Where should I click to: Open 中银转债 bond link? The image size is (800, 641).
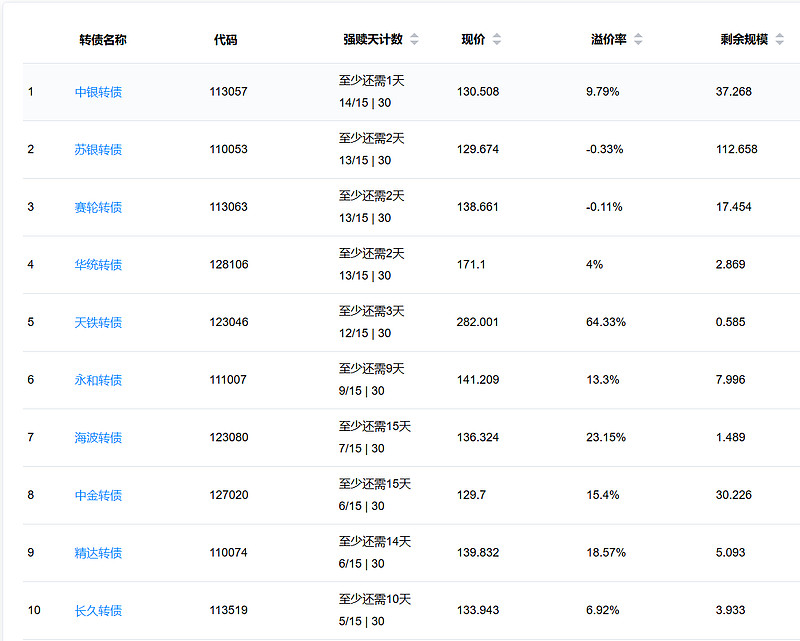coord(98,92)
